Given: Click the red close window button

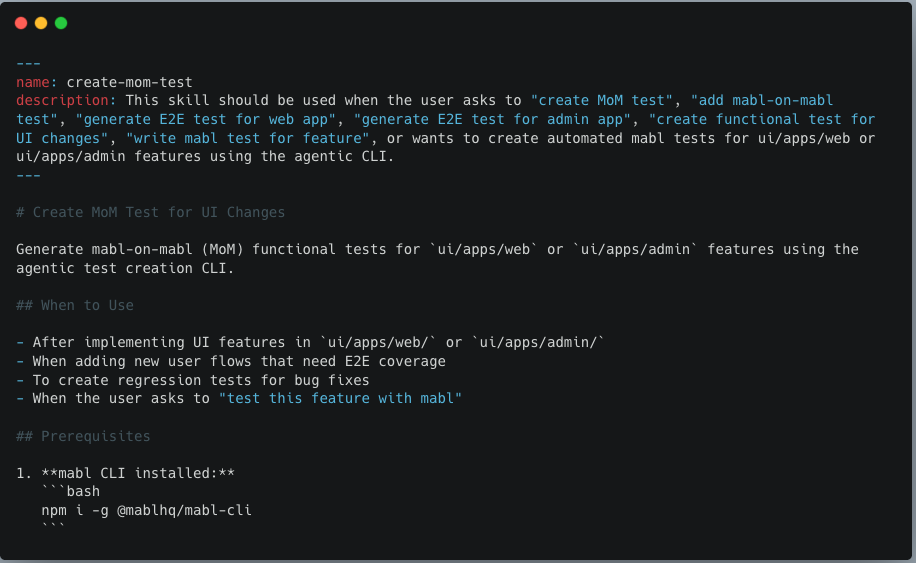Looking at the screenshot, I should click(21, 23).
